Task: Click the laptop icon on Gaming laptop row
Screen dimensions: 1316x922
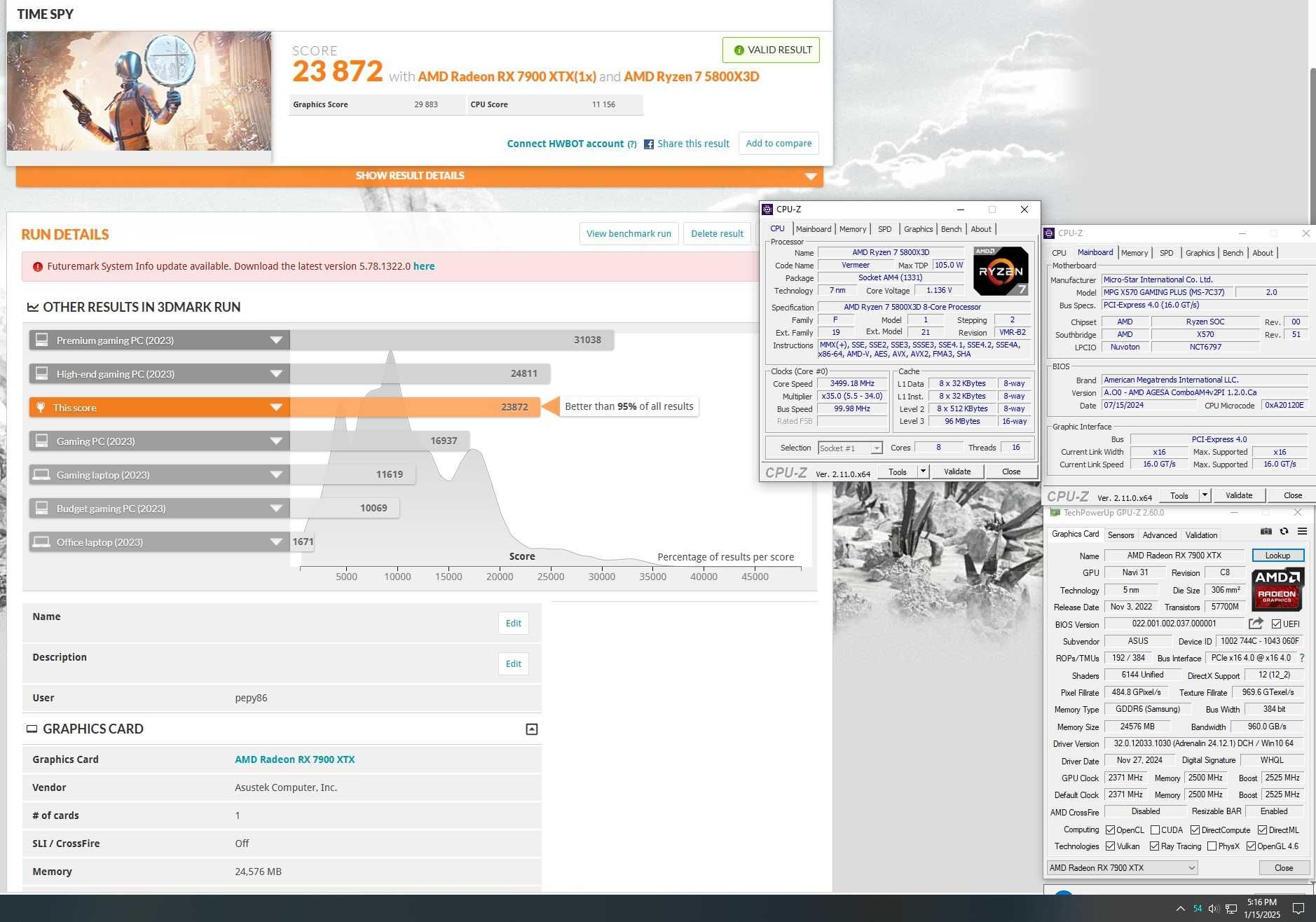Action: point(42,474)
